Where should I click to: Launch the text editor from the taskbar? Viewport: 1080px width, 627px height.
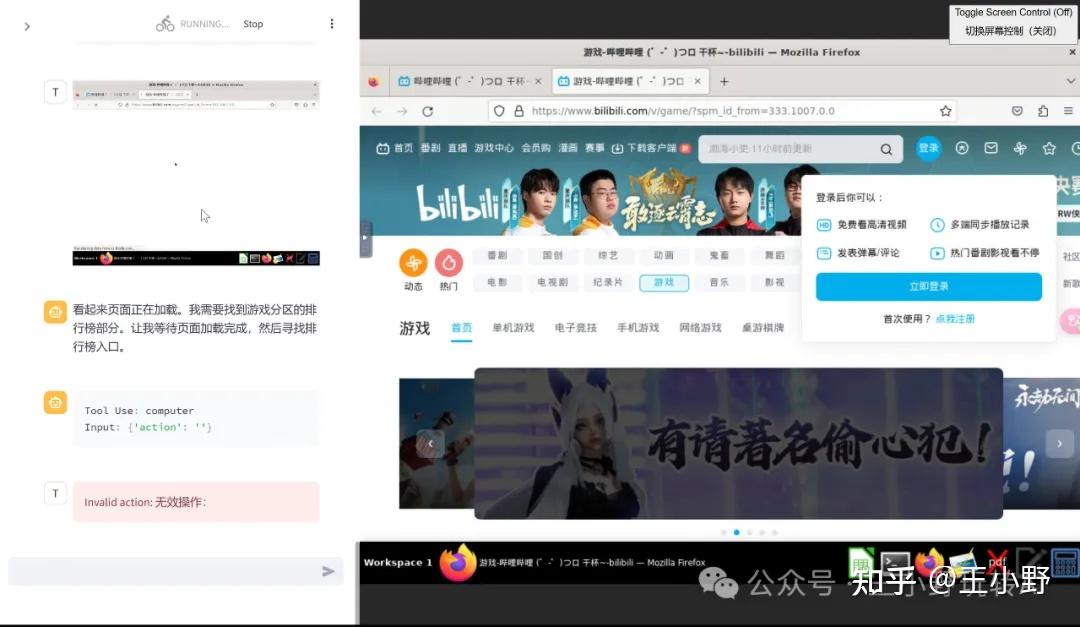[1030, 562]
